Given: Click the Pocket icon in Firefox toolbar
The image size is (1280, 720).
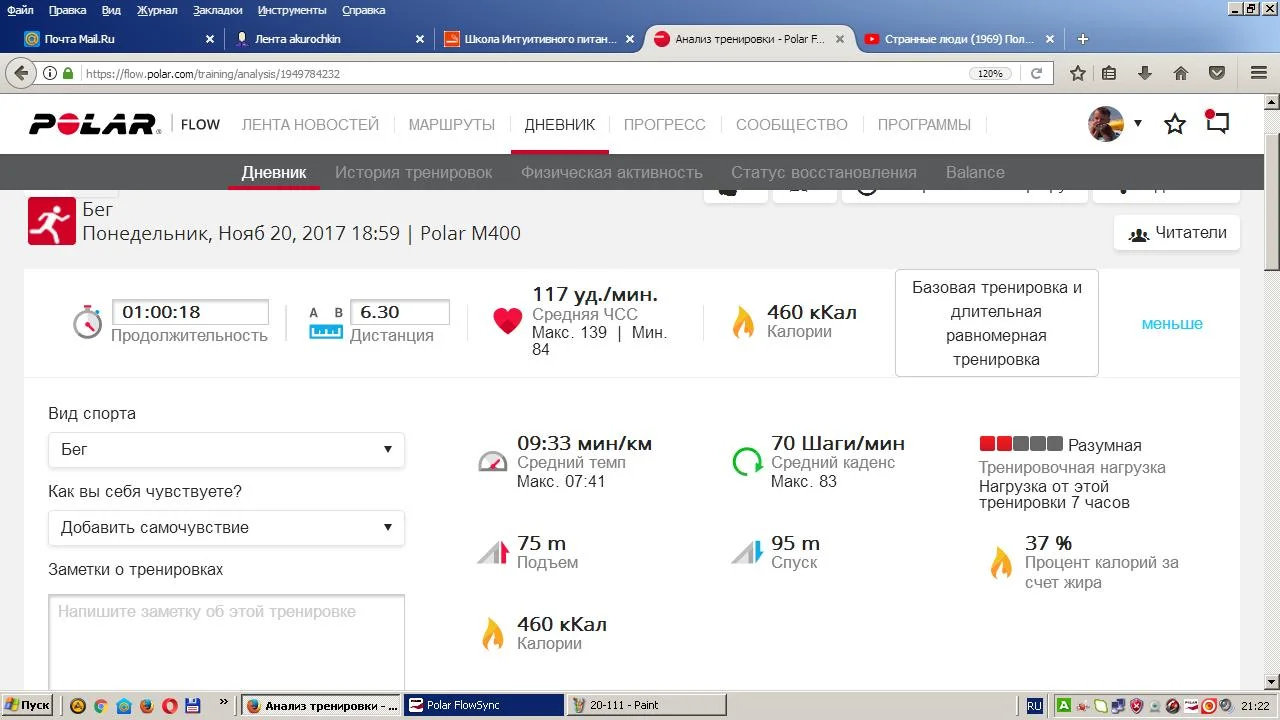Looking at the screenshot, I should 1217,74.
